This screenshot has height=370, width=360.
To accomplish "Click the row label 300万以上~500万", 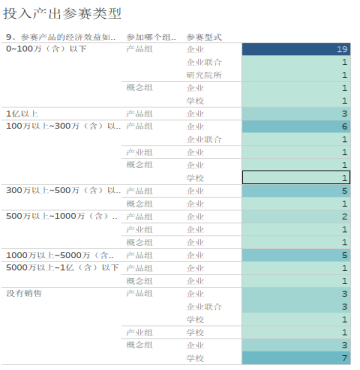I will tap(63, 191).
